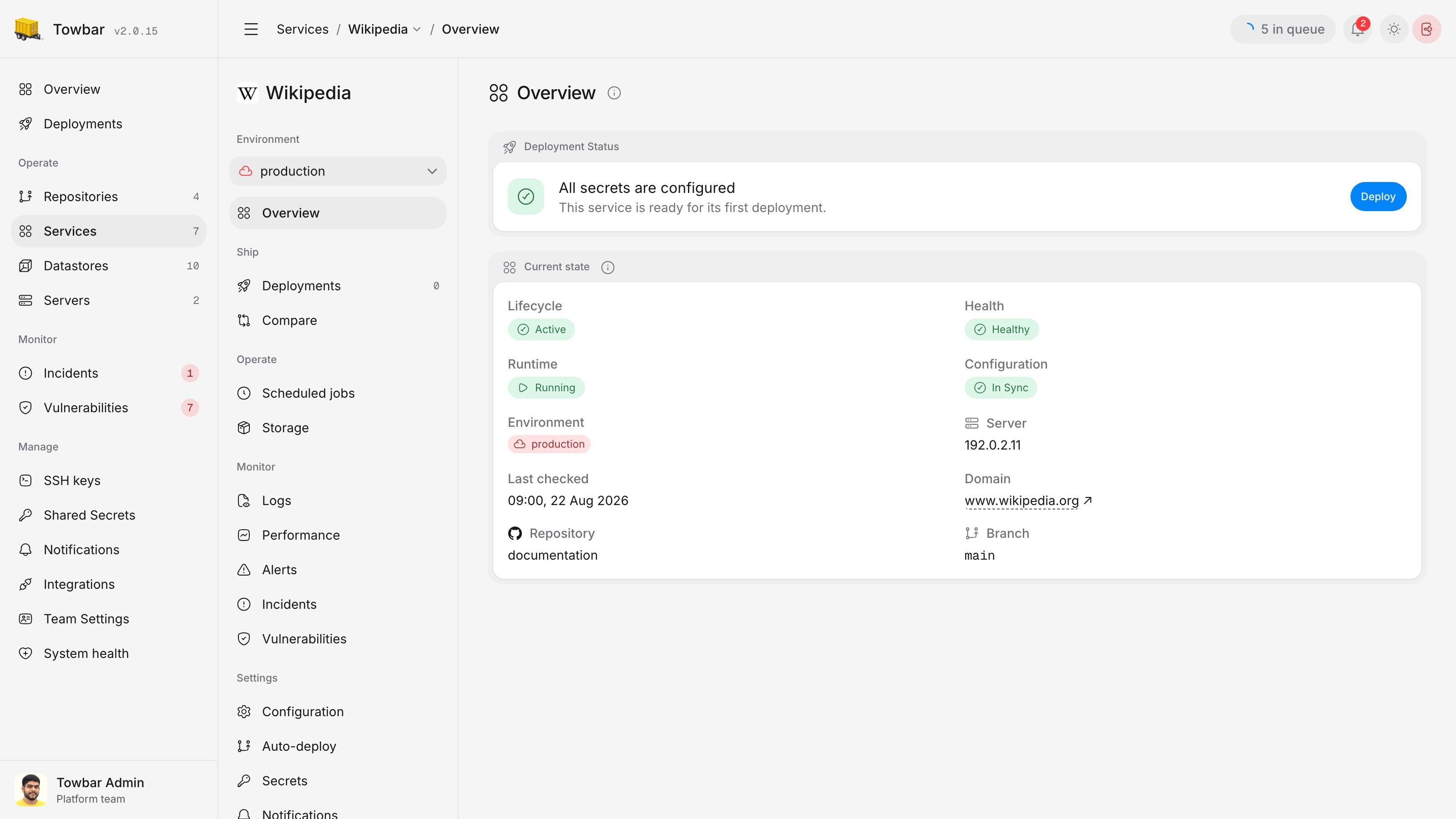Click the main branch value
This screenshot has height=819, width=1456.
click(x=980, y=556)
